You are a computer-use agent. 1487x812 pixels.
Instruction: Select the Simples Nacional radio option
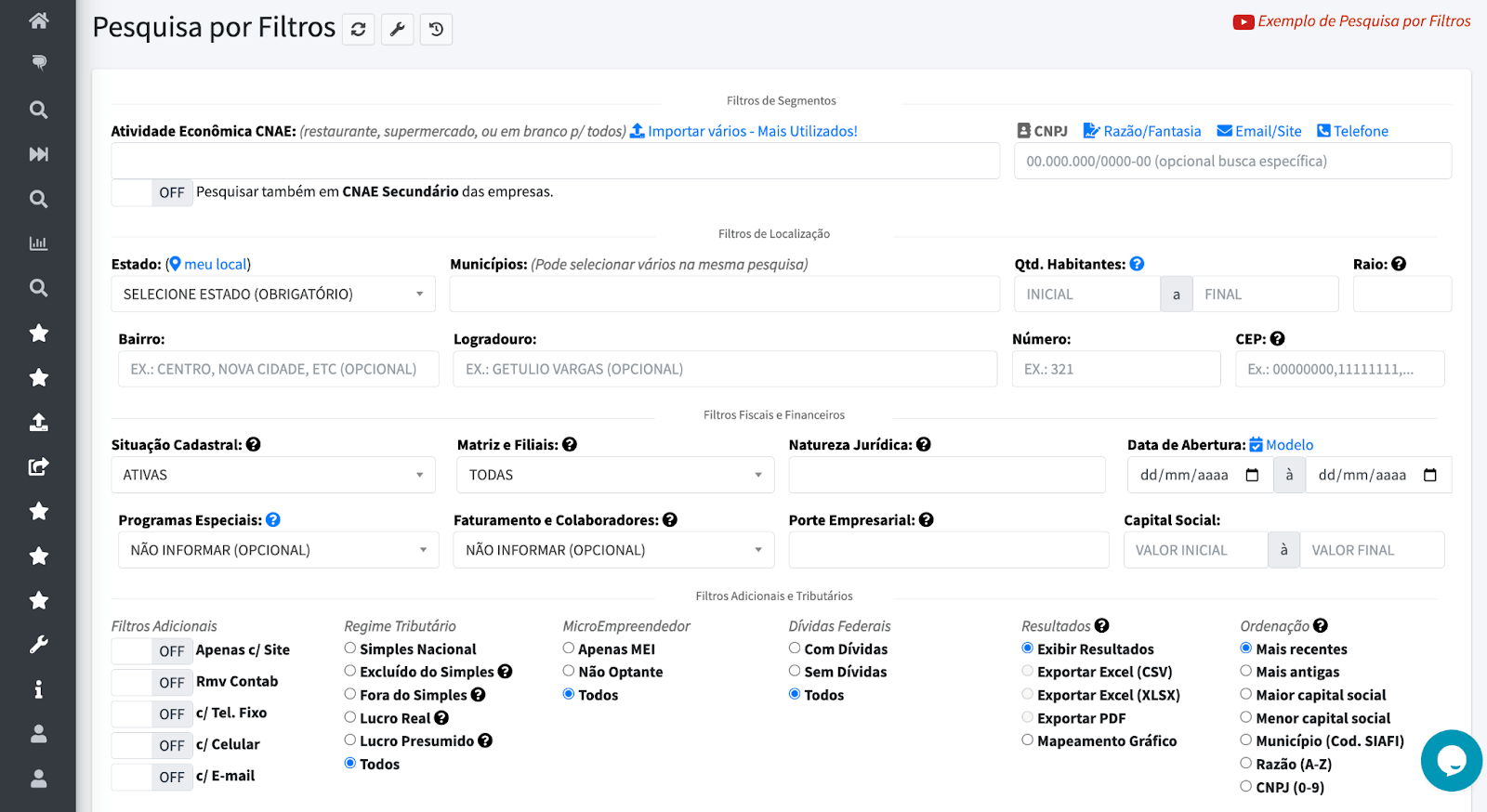pos(350,648)
